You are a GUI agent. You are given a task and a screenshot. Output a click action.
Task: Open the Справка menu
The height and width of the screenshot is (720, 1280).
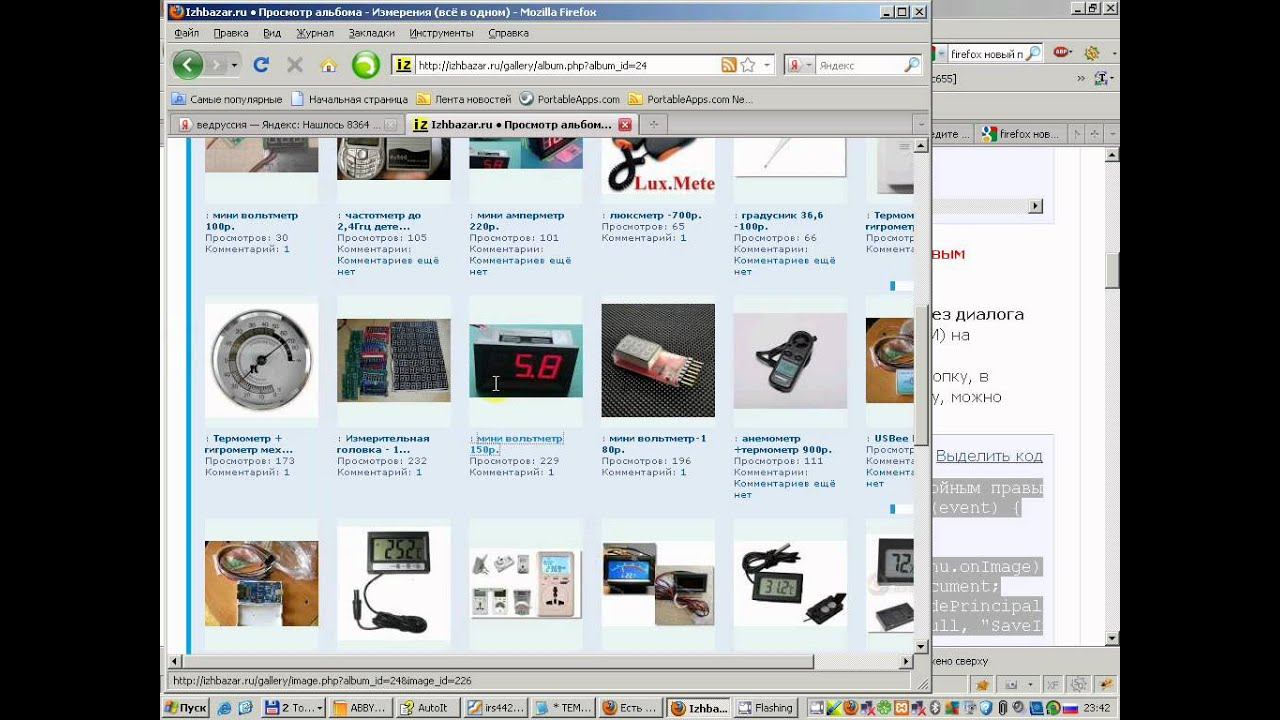pos(508,33)
